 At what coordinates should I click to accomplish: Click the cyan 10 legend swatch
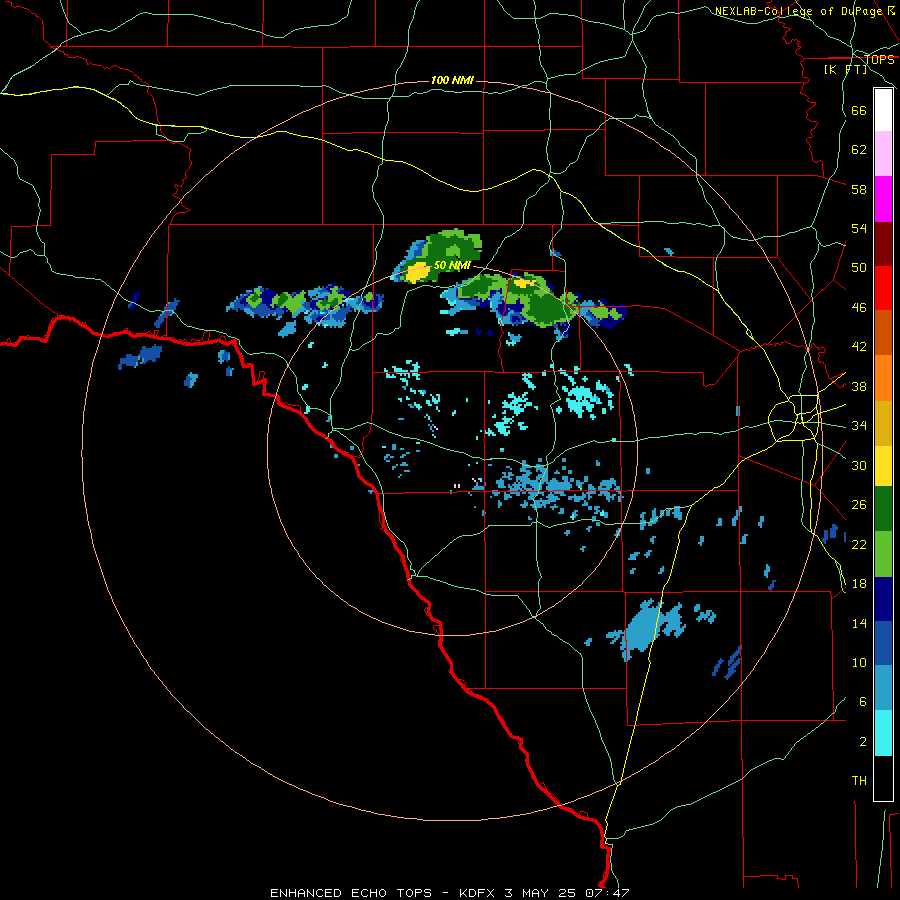[883, 733]
